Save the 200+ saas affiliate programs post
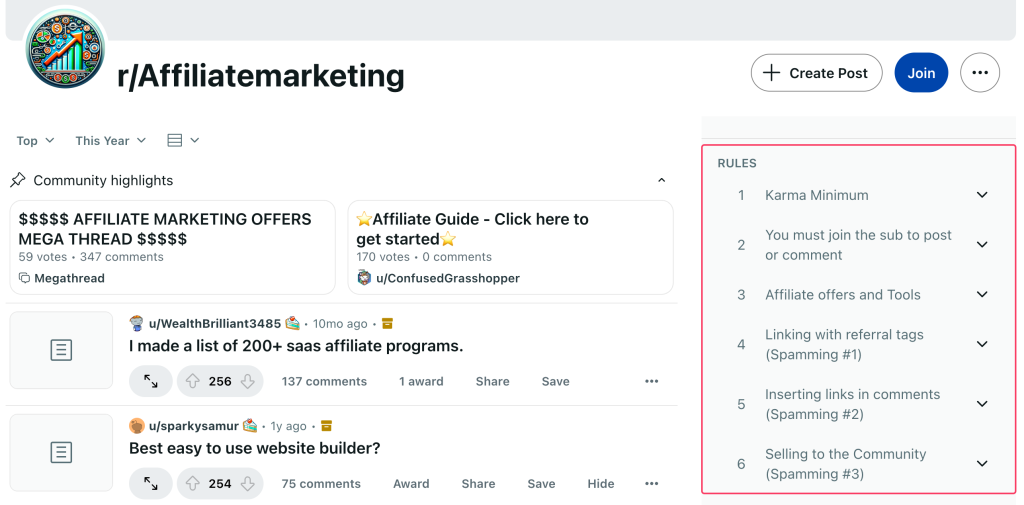This screenshot has height=505, width=1024. [555, 381]
